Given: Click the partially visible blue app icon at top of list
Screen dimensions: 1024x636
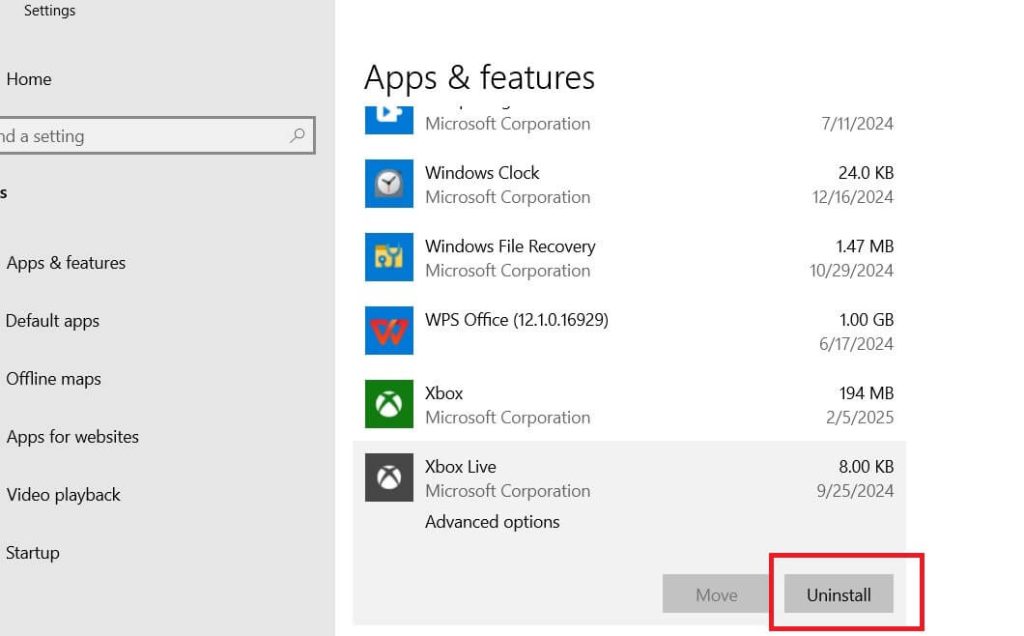Looking at the screenshot, I should 389,119.
